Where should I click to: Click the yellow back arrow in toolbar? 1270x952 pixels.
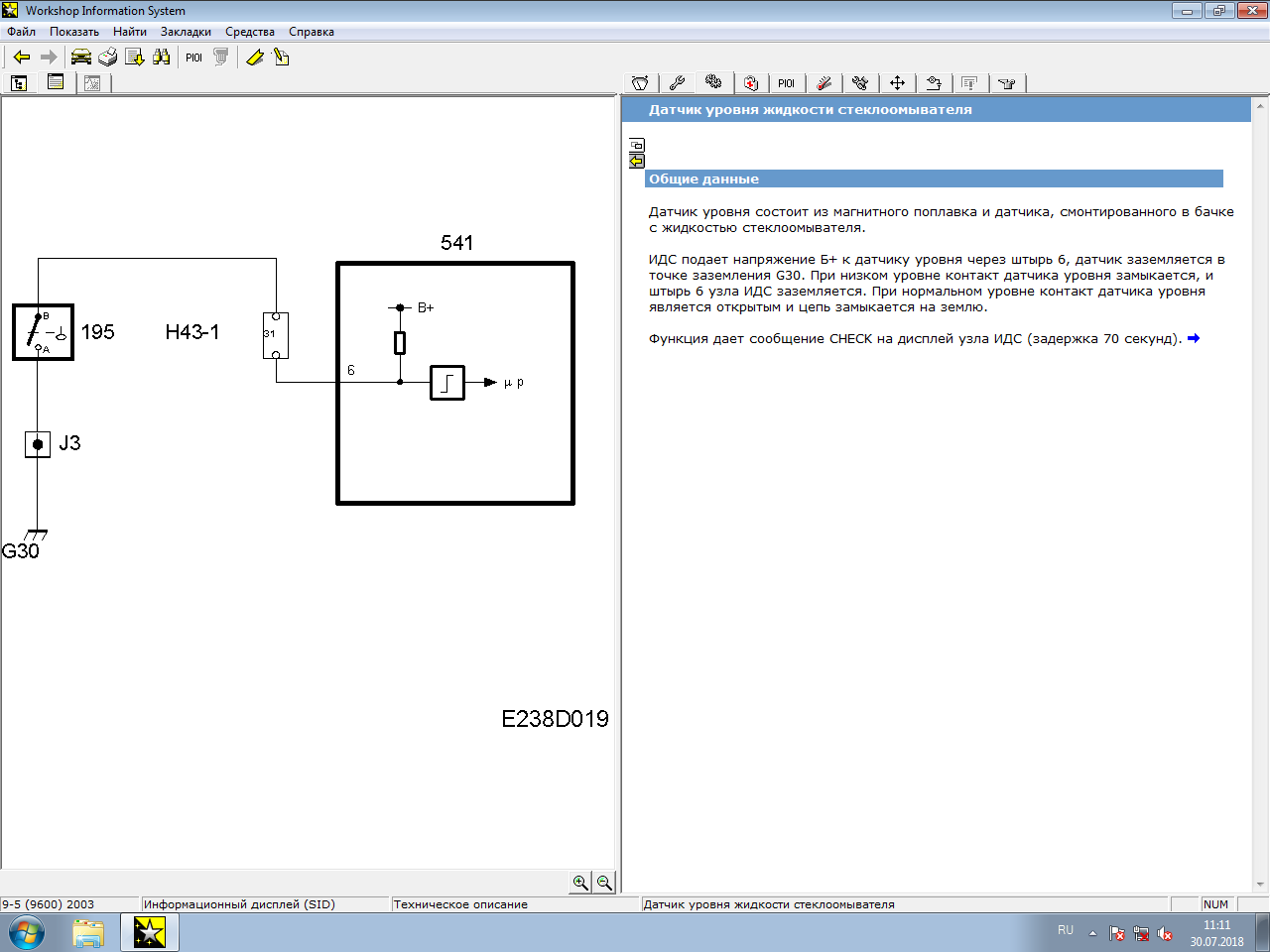(x=21, y=58)
